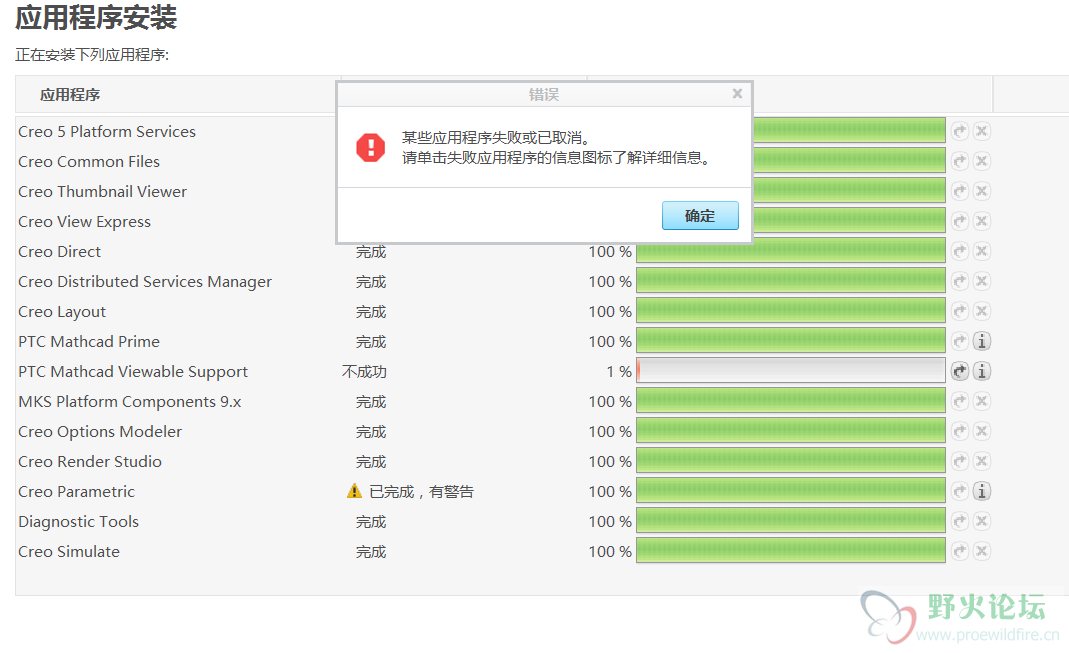1069x653 pixels.
Task: Retry icon for Creo Render Studio
Action: pyautogui.click(x=960, y=461)
